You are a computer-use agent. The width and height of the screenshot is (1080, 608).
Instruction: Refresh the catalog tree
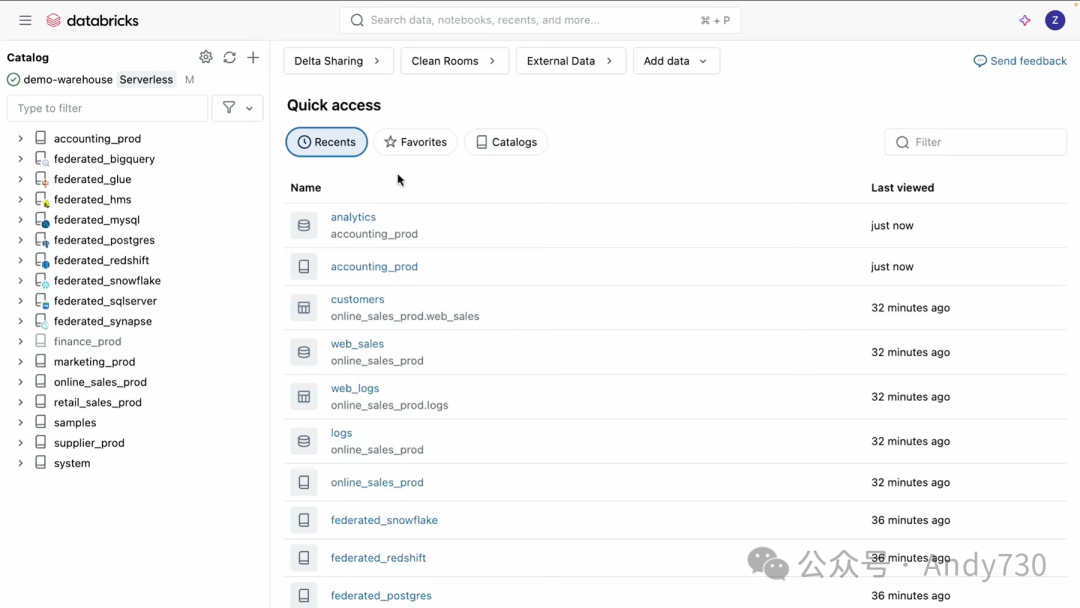pyautogui.click(x=230, y=57)
